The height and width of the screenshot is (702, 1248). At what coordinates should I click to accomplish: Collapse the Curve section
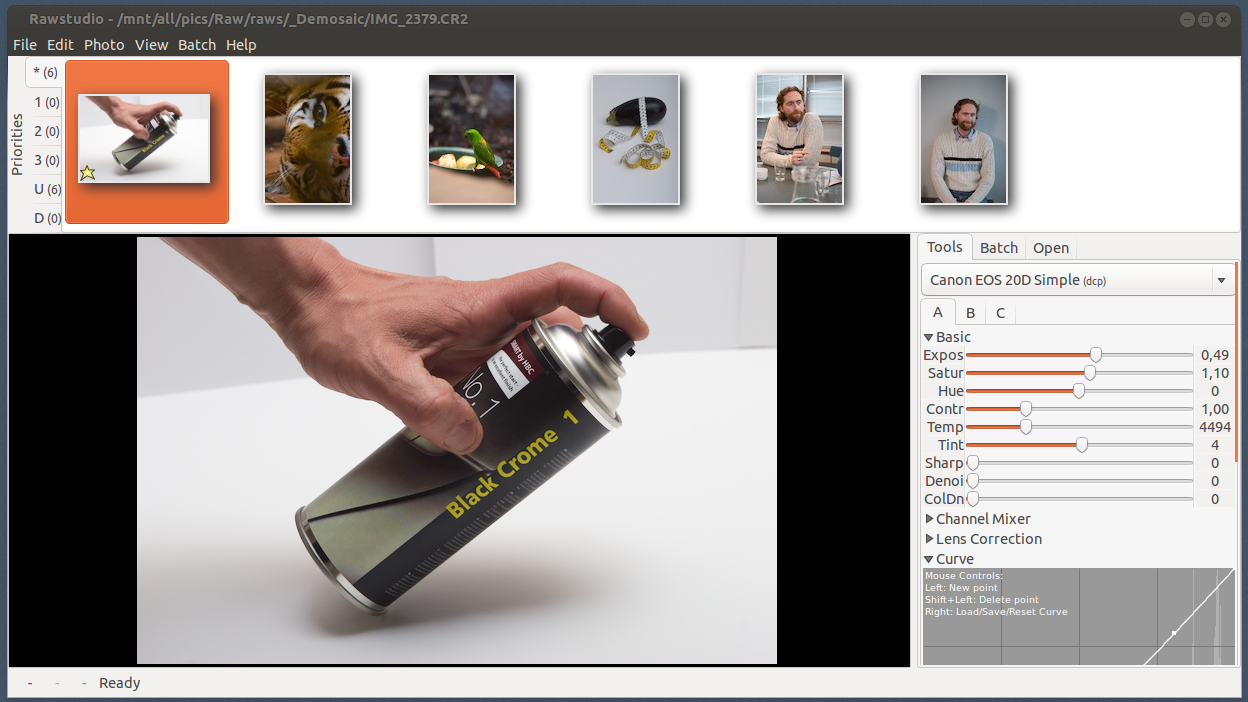click(929, 559)
